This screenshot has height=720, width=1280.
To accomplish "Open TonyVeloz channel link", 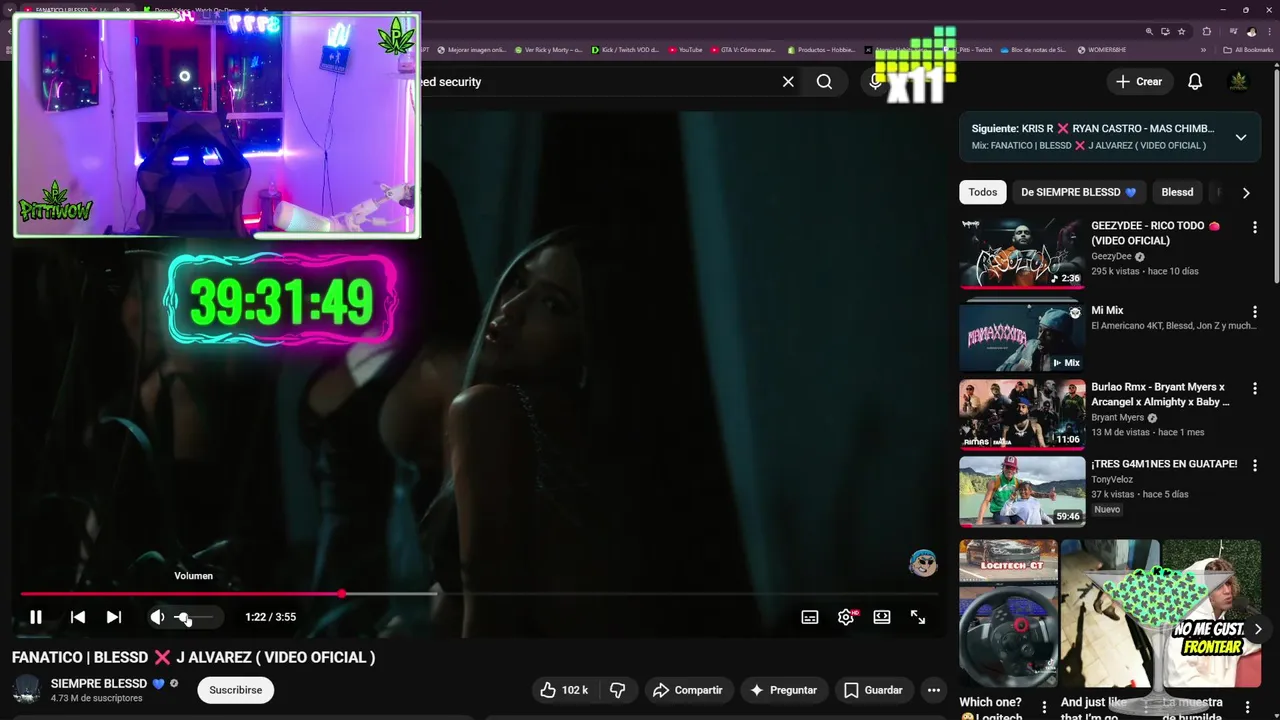I will point(1112,479).
